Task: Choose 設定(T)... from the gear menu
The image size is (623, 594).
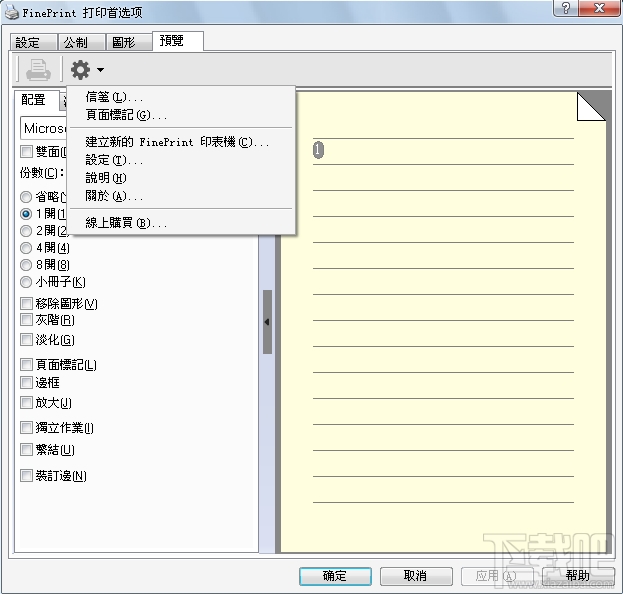Action: point(183,160)
